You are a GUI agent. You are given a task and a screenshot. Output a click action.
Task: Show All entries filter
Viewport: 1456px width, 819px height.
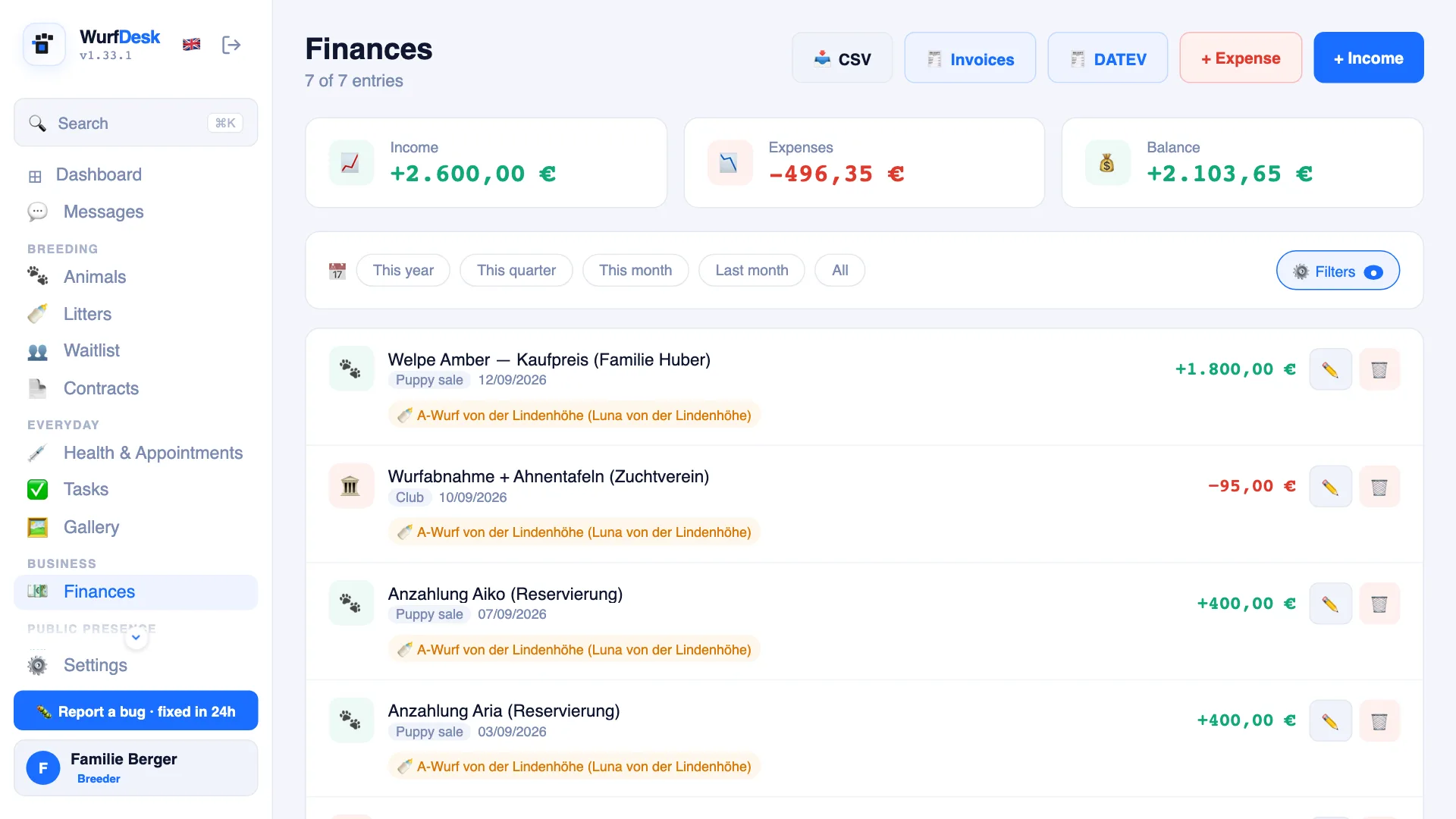(839, 270)
